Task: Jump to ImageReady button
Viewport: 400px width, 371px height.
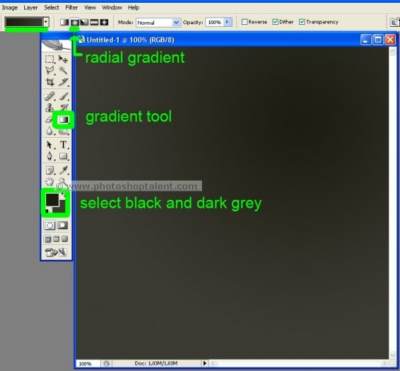Action: pos(56,252)
